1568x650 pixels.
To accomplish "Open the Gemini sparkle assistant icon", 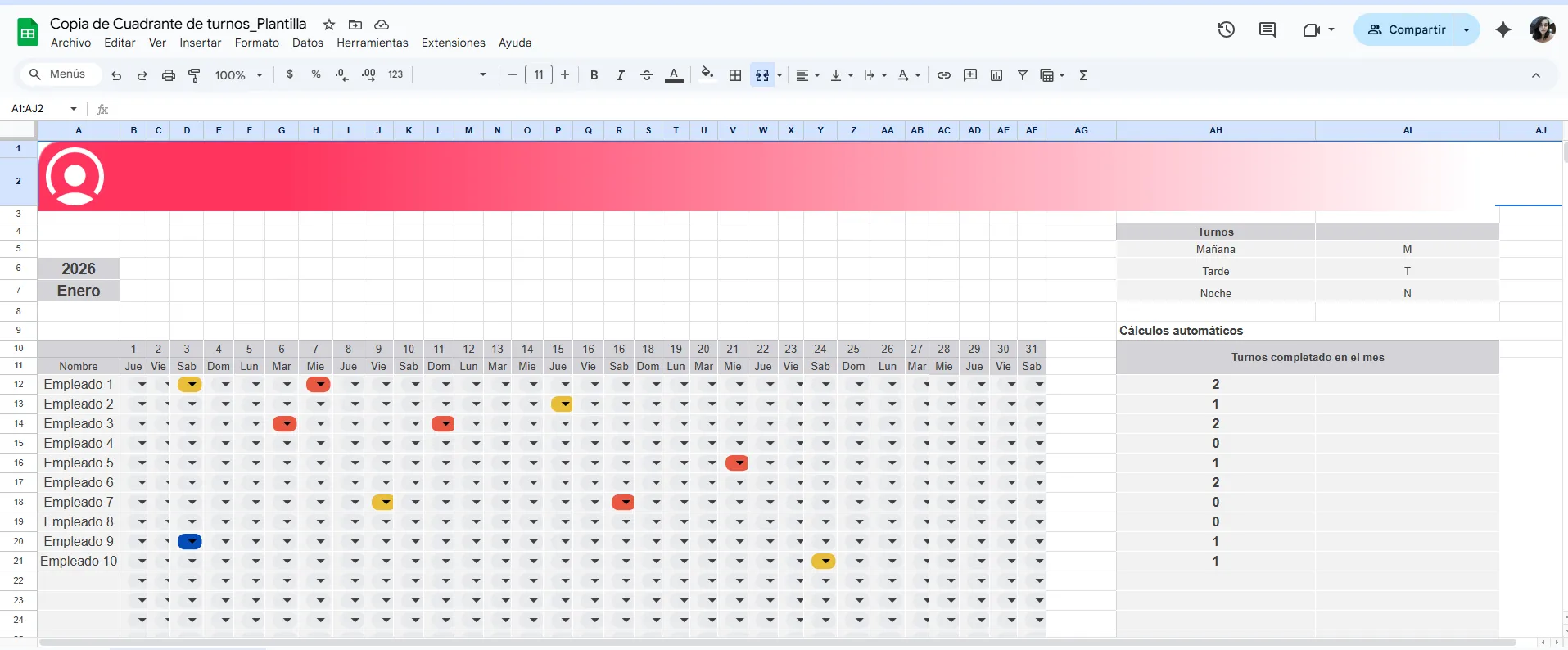I will click(1503, 30).
